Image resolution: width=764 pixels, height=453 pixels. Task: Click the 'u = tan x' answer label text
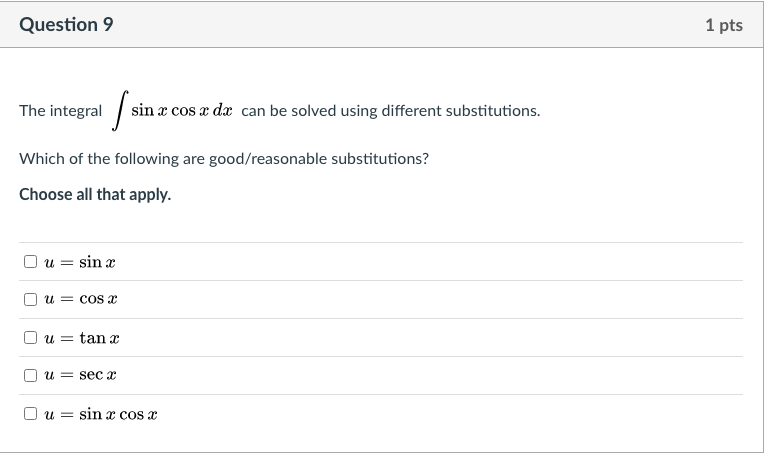click(x=82, y=338)
